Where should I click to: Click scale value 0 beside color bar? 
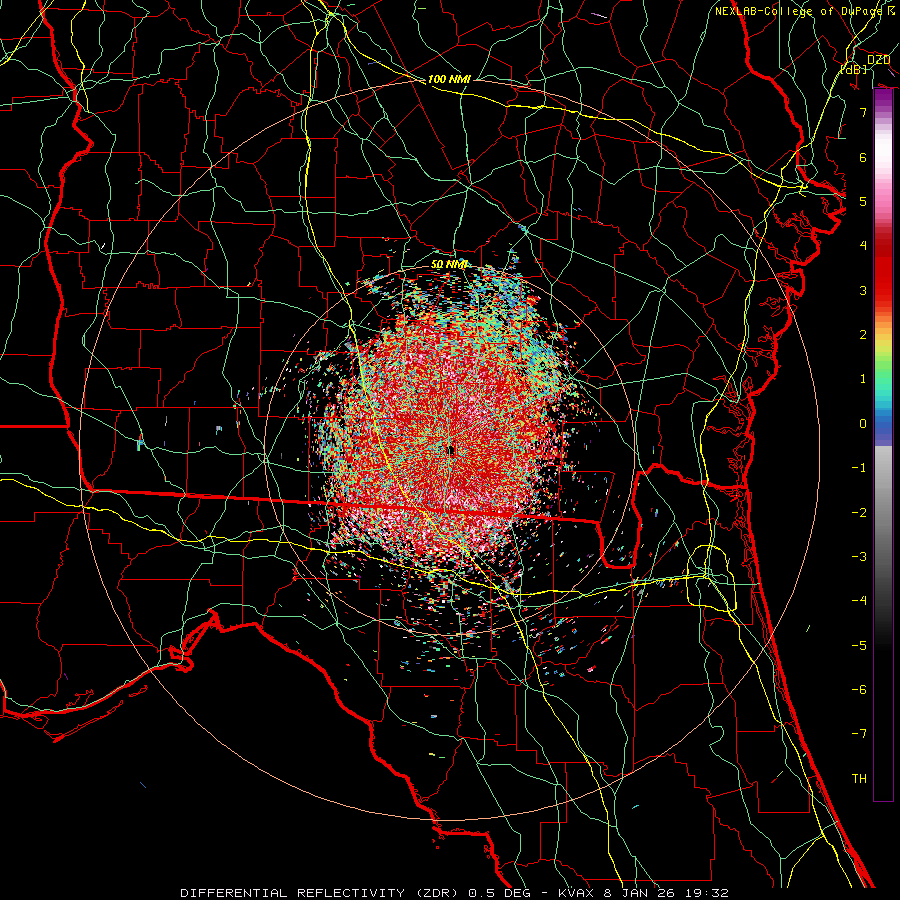pos(863,424)
